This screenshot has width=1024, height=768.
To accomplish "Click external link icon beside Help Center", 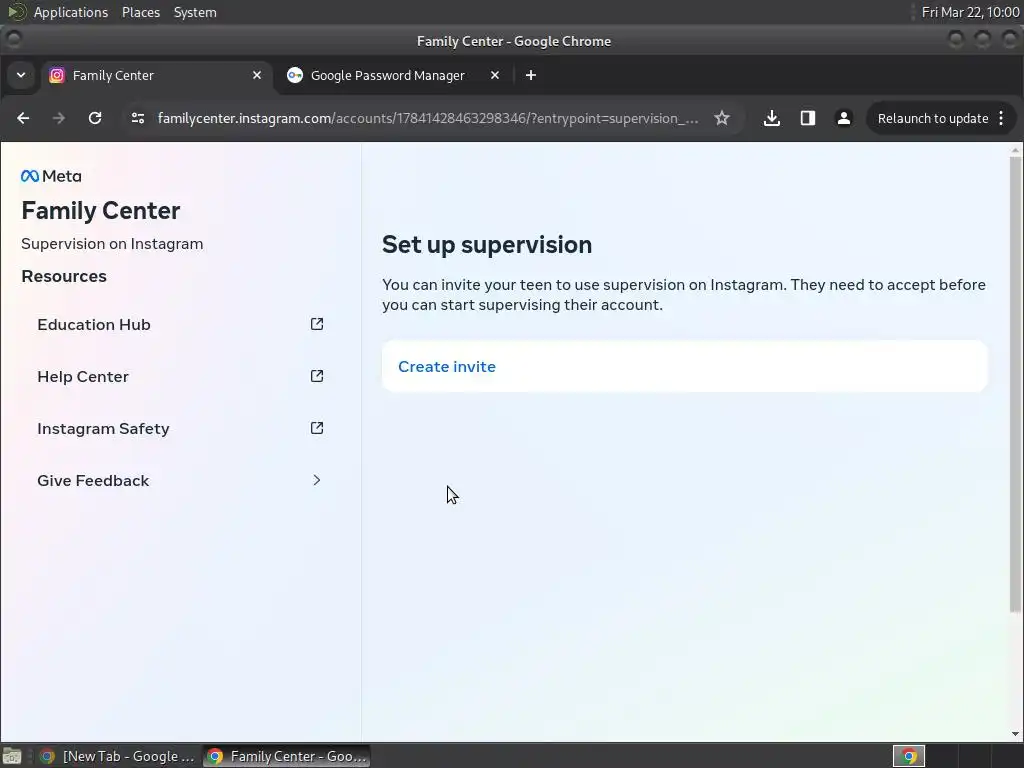I will [x=317, y=376].
